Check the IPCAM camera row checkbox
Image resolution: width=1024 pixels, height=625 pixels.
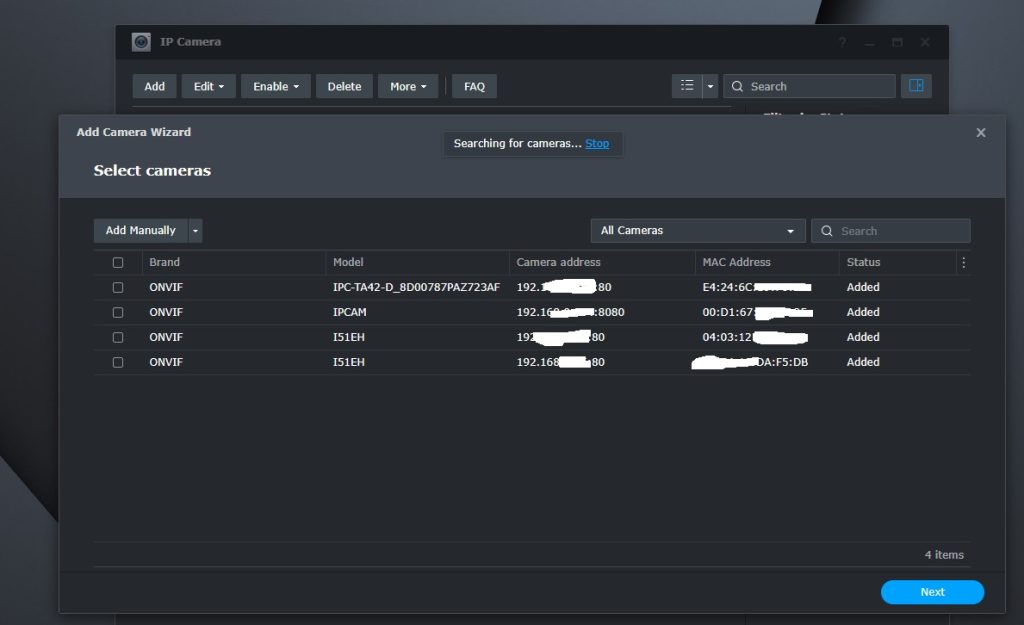(x=118, y=312)
